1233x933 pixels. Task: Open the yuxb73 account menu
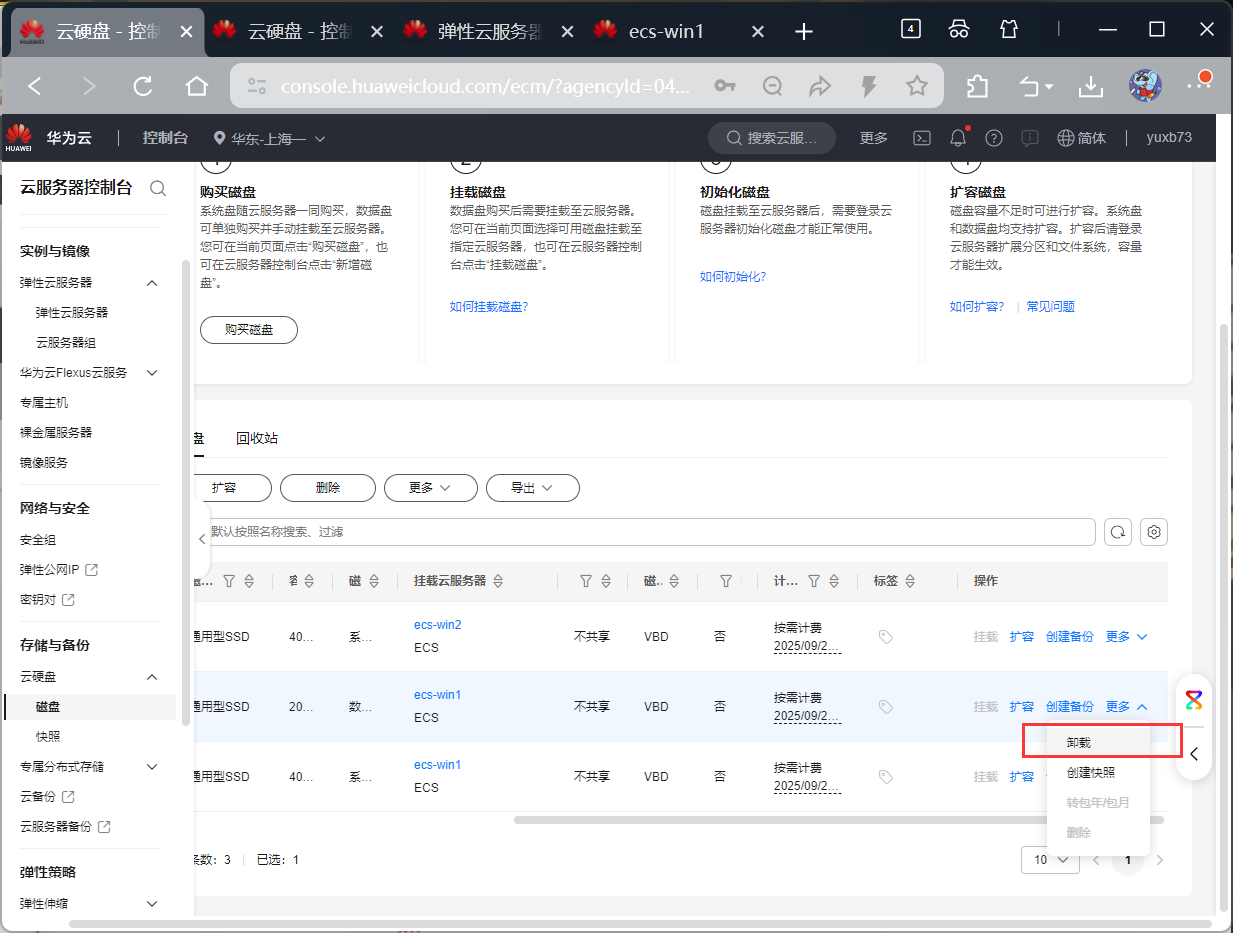point(1169,138)
